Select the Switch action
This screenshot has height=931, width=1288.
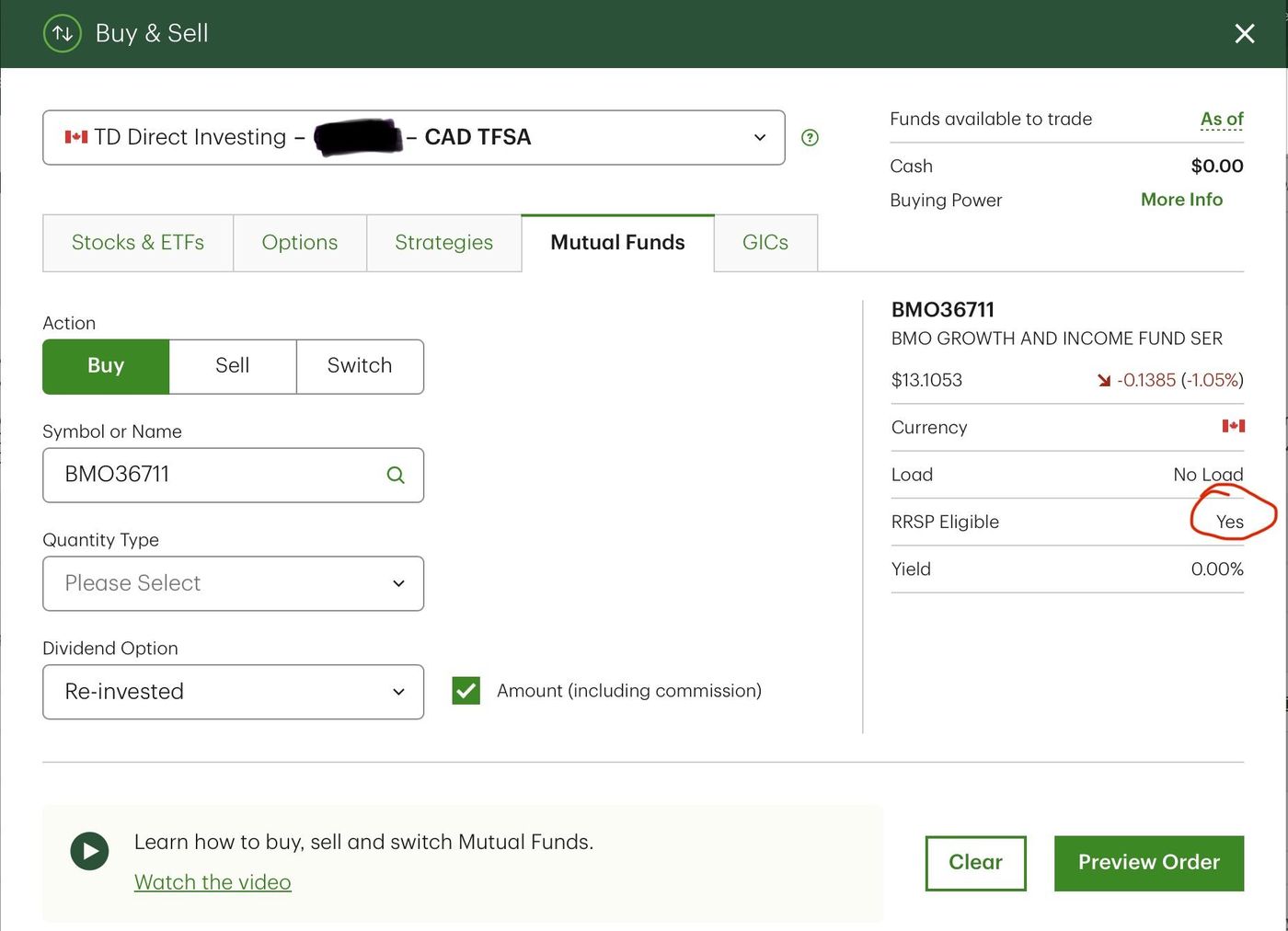coord(360,366)
